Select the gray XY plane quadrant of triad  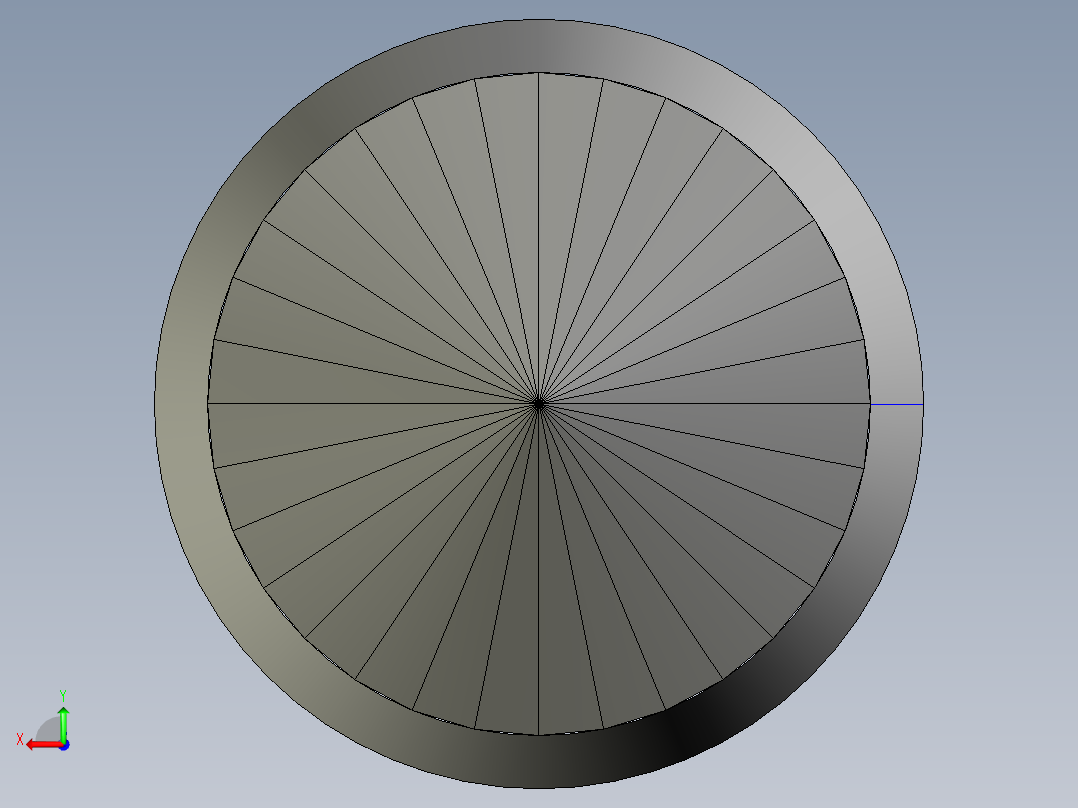(49, 730)
